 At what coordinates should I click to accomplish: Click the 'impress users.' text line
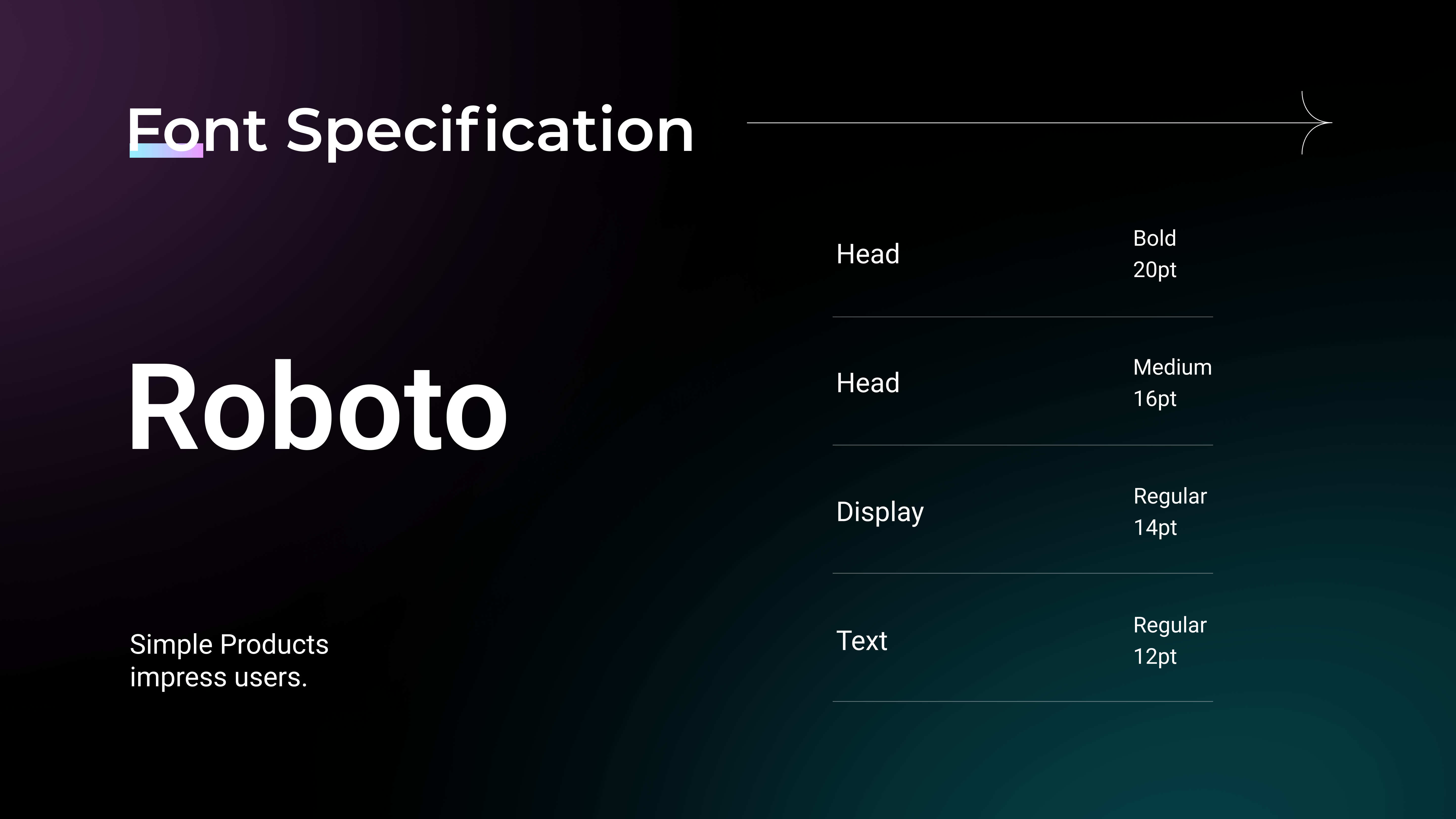pos(219,677)
